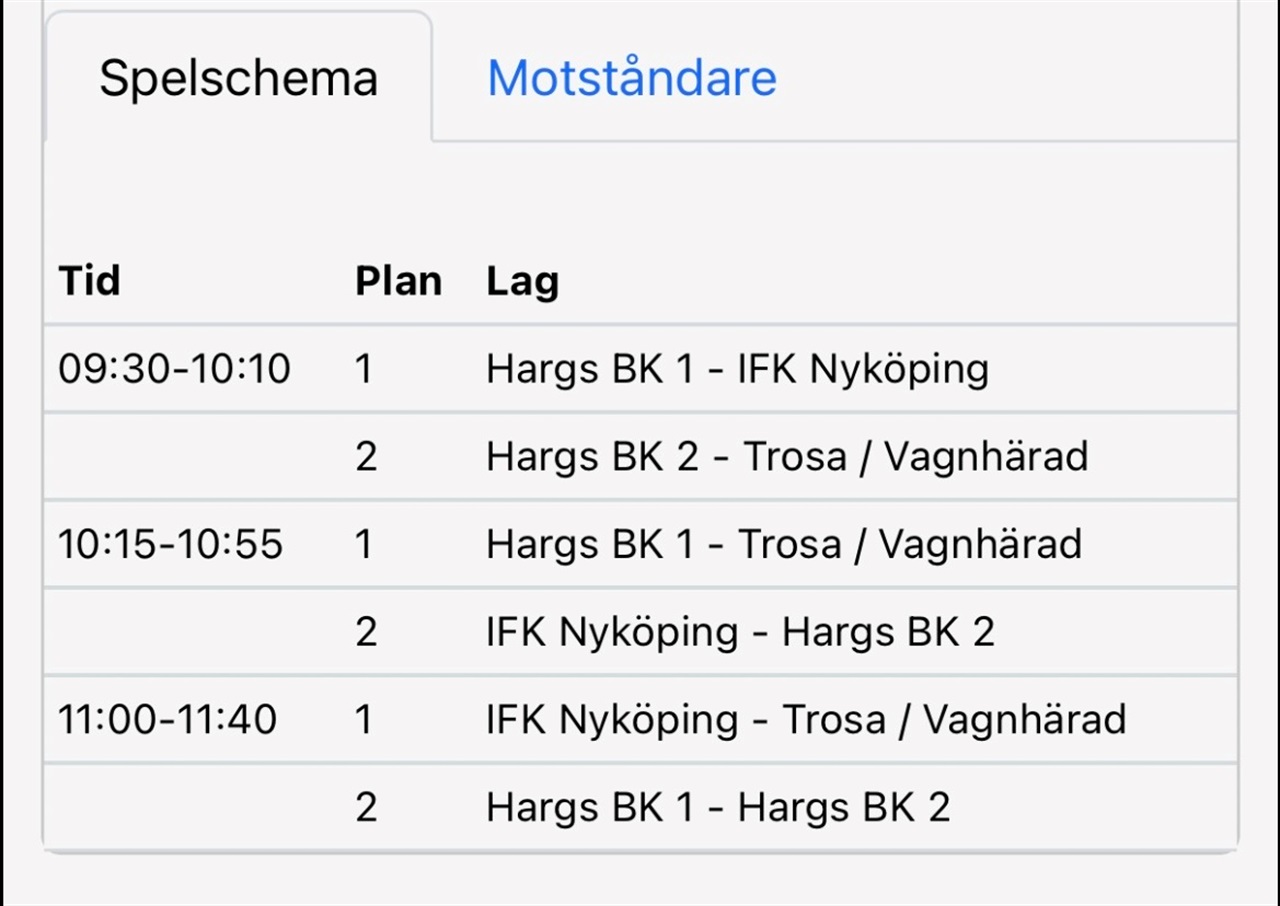
Task: Select the 10:15-10:55 time slot cell
Action: [171, 545]
